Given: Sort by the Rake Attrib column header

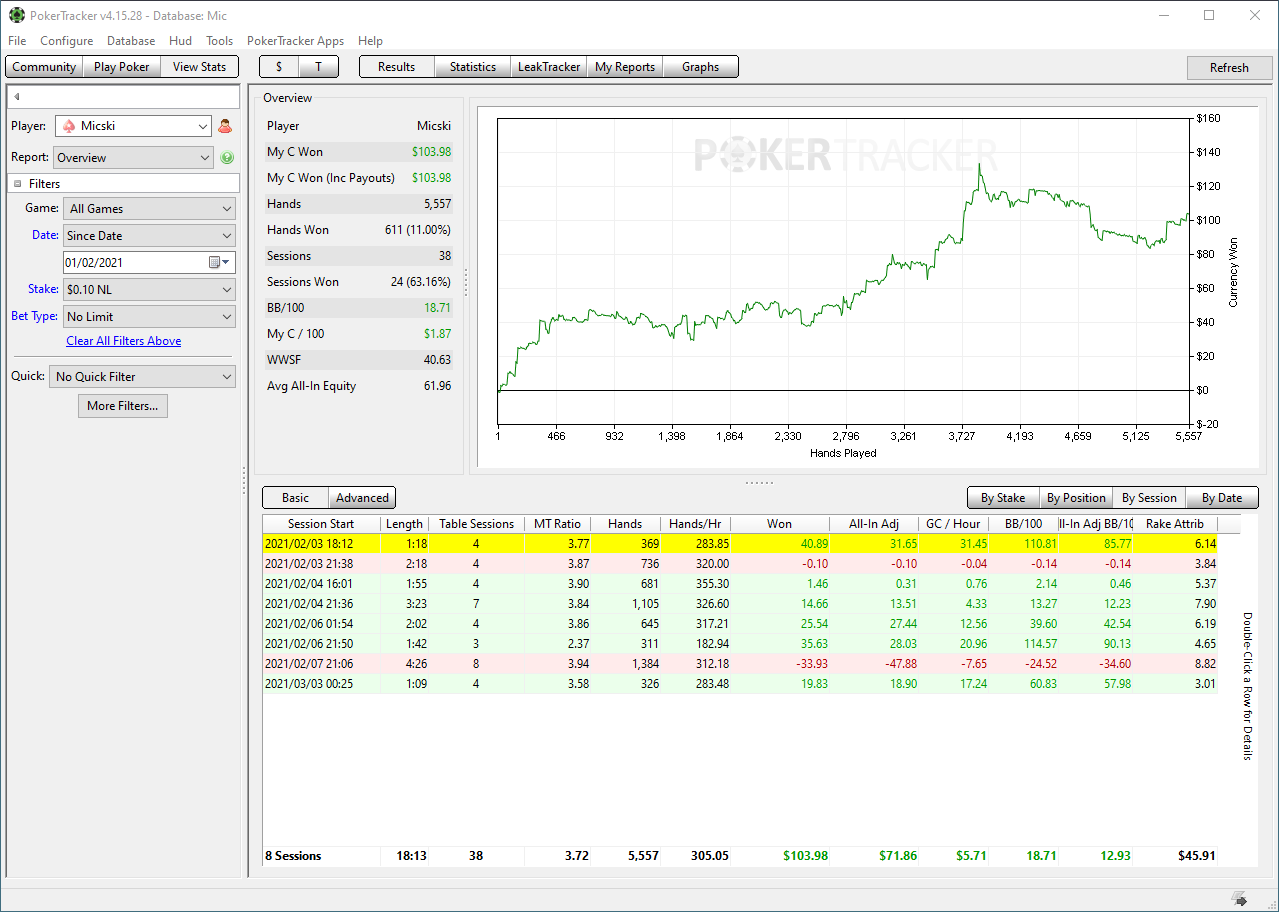Looking at the screenshot, I should [1175, 524].
